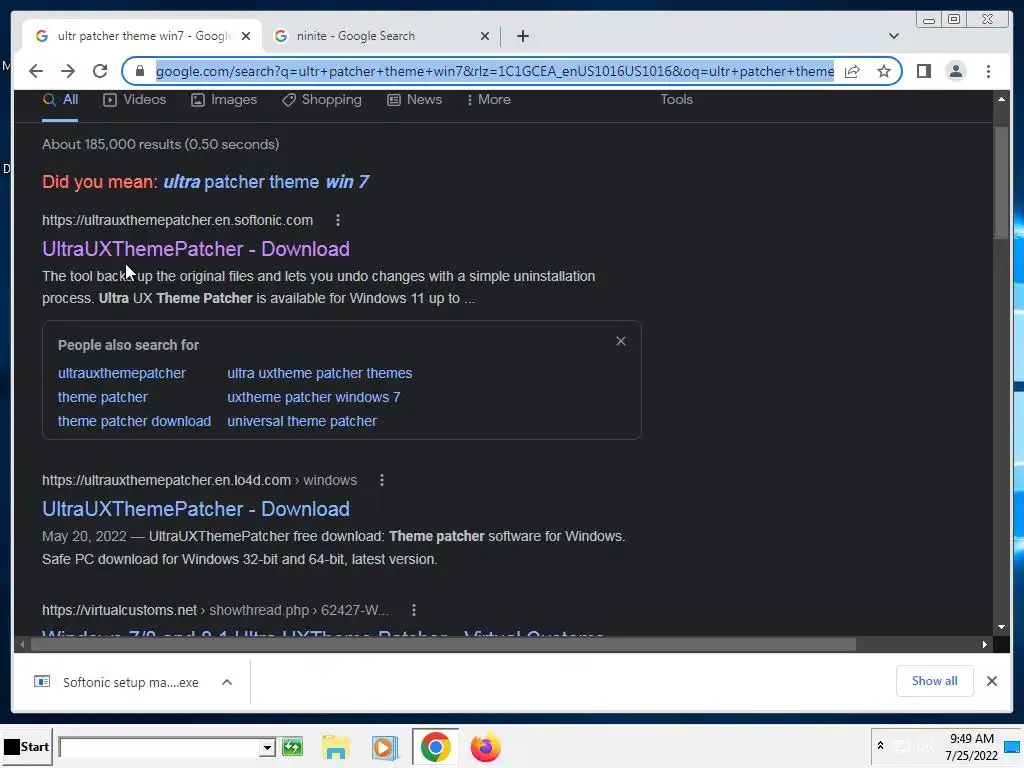Search for 'ultra uxtheme patcher themes'
Image resolution: width=1024 pixels, height=768 pixels.
coord(319,374)
